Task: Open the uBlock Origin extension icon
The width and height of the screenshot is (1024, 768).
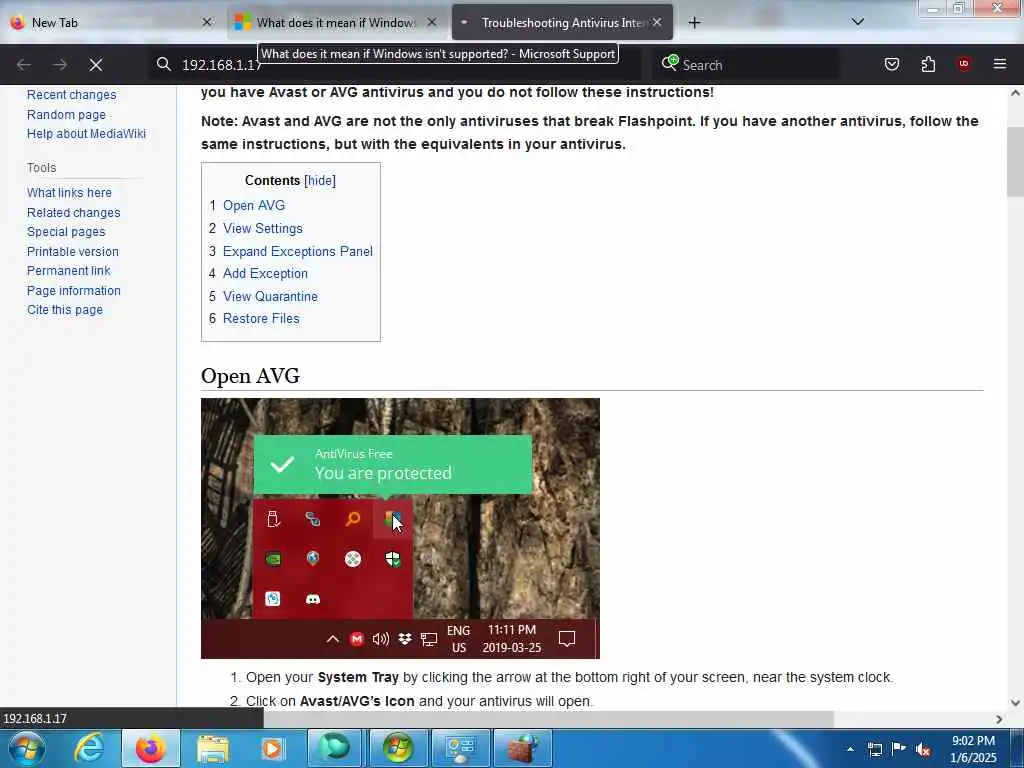Action: click(963, 64)
